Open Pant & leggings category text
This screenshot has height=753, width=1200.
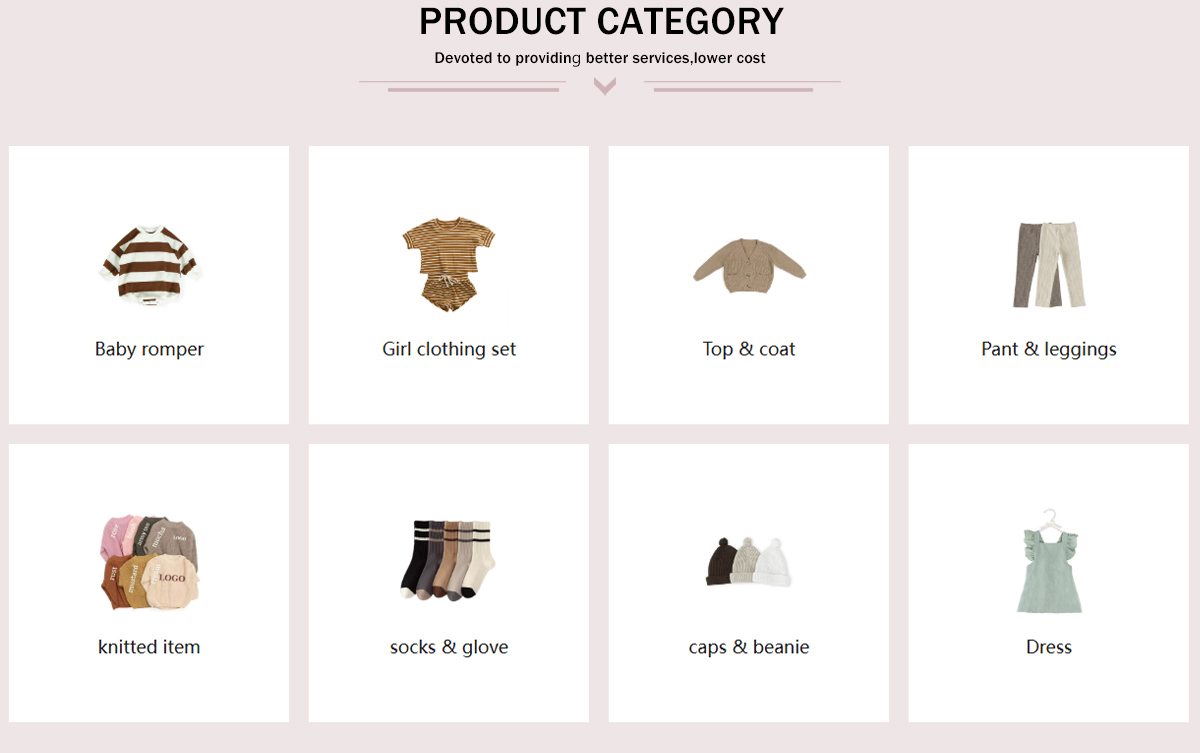1049,349
